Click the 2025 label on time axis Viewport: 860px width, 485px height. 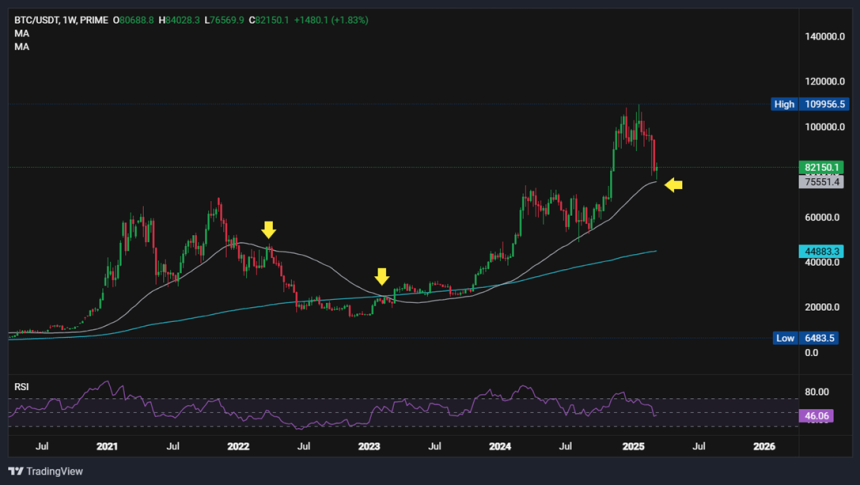[633, 447]
